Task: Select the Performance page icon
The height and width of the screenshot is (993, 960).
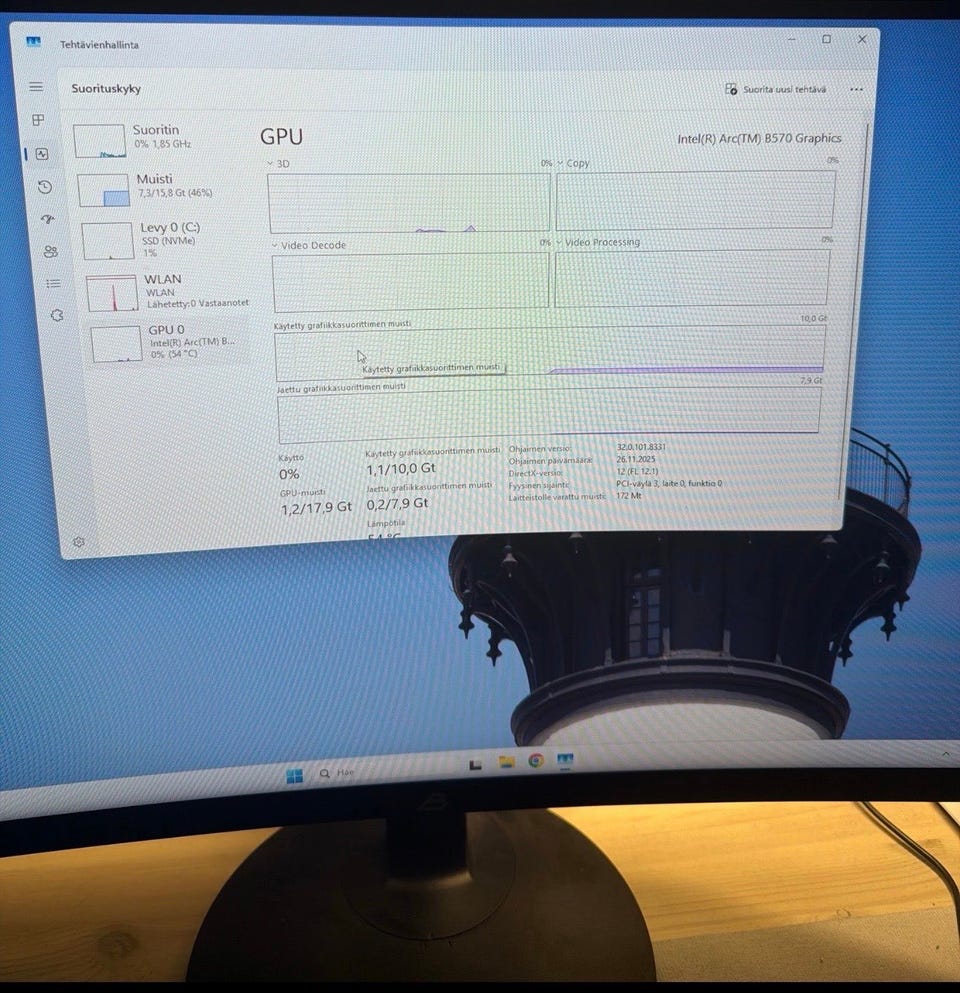Action: coord(42,154)
